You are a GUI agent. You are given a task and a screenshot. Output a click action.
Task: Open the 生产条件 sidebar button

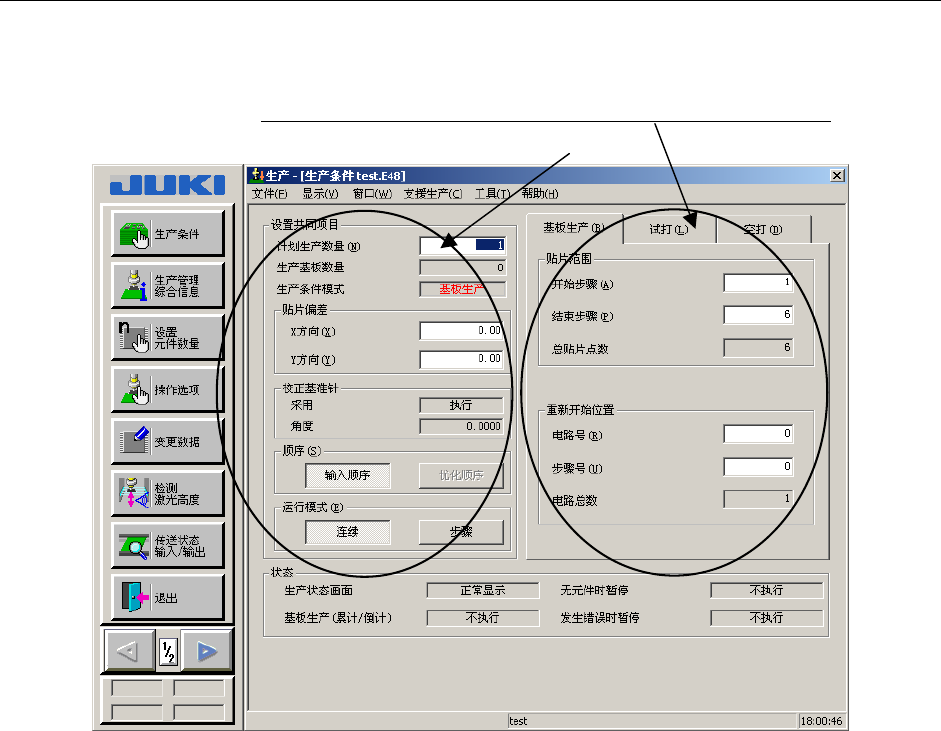[x=167, y=233]
